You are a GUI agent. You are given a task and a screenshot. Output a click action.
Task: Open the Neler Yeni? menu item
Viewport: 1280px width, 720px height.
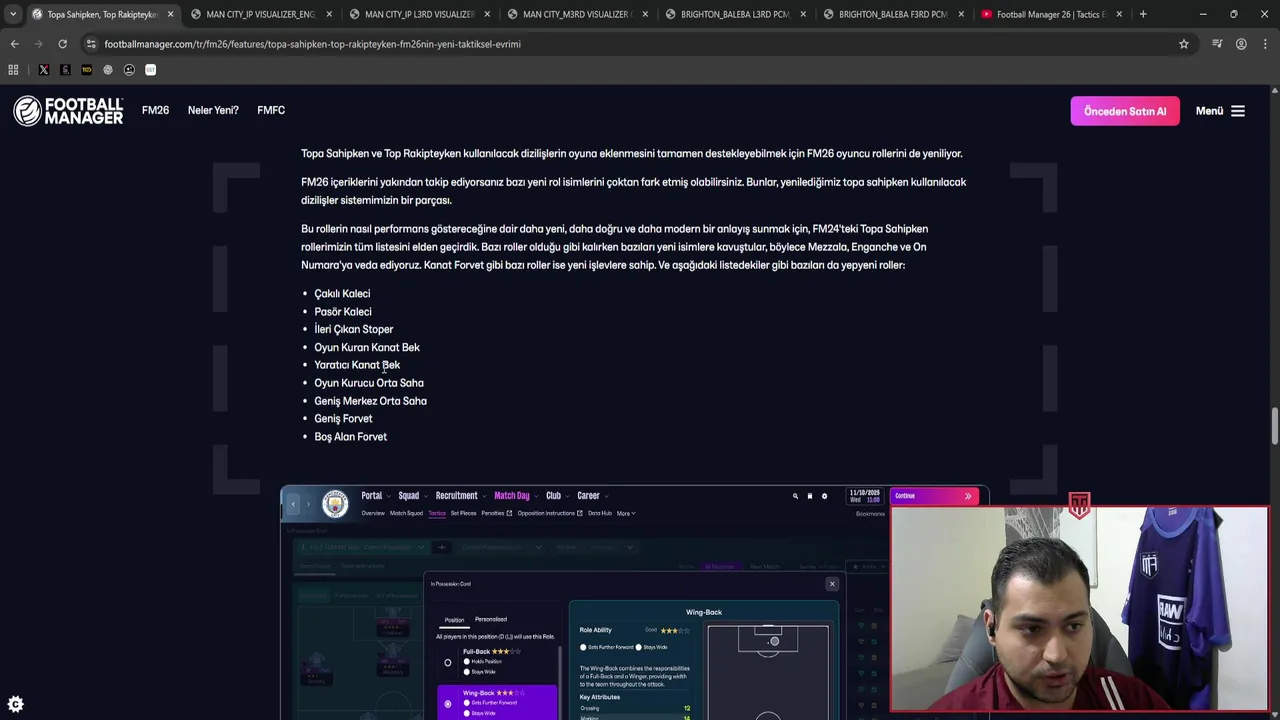(213, 110)
